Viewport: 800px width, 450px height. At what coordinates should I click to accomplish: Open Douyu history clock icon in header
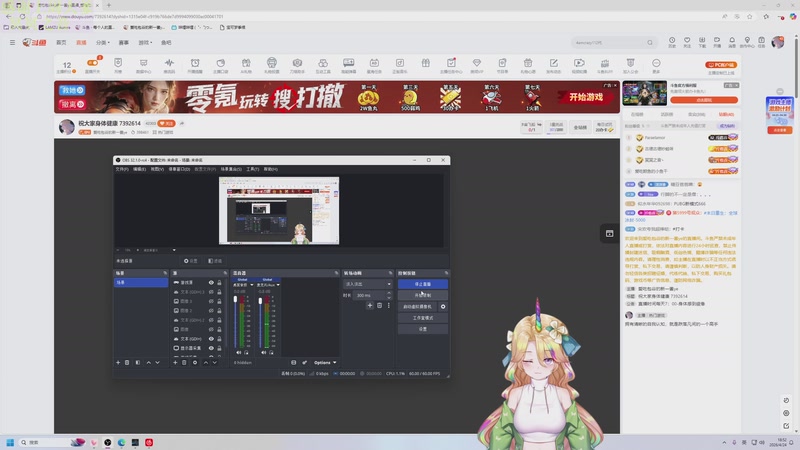pos(672,40)
